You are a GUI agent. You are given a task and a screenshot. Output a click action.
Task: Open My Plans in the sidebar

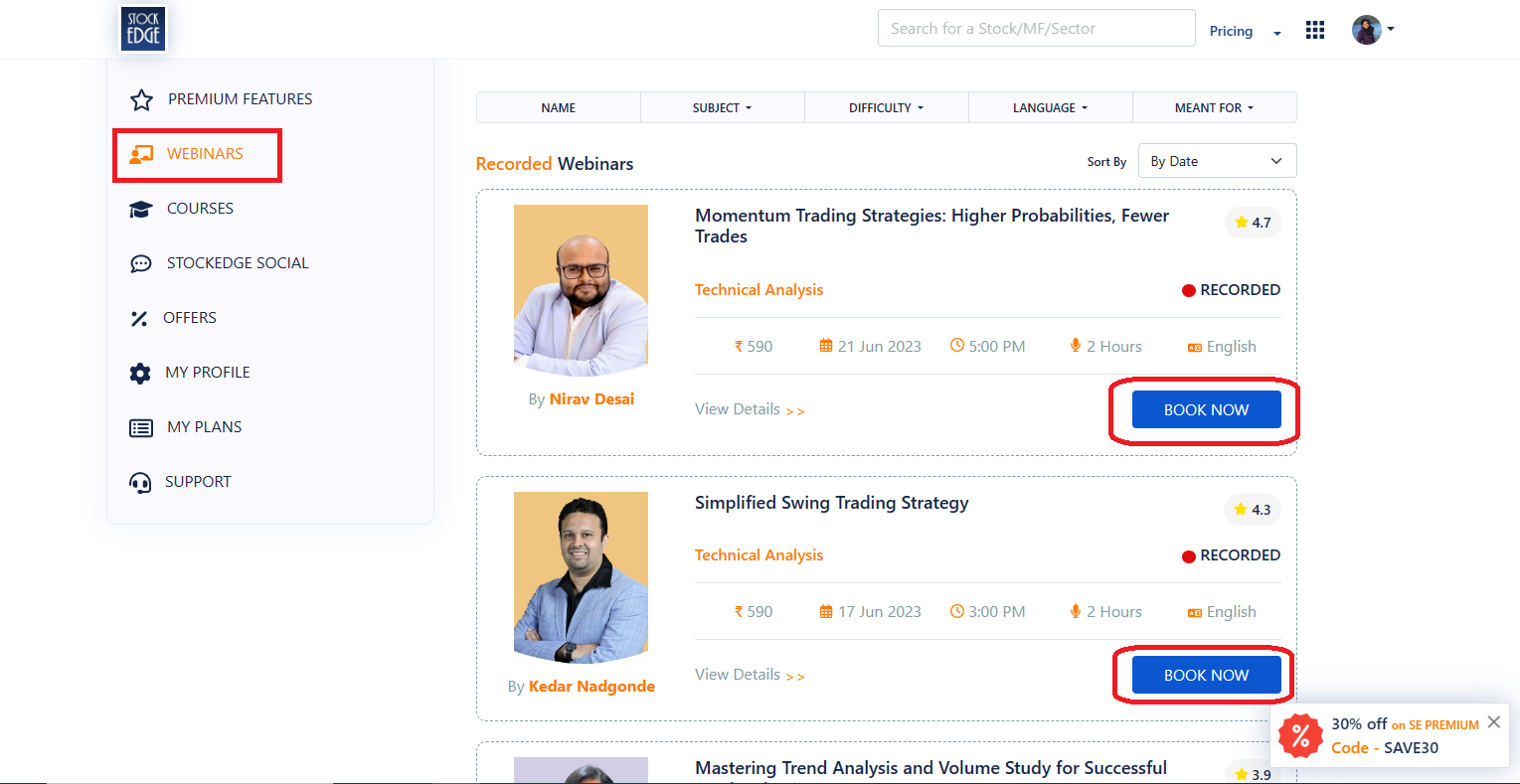204,427
